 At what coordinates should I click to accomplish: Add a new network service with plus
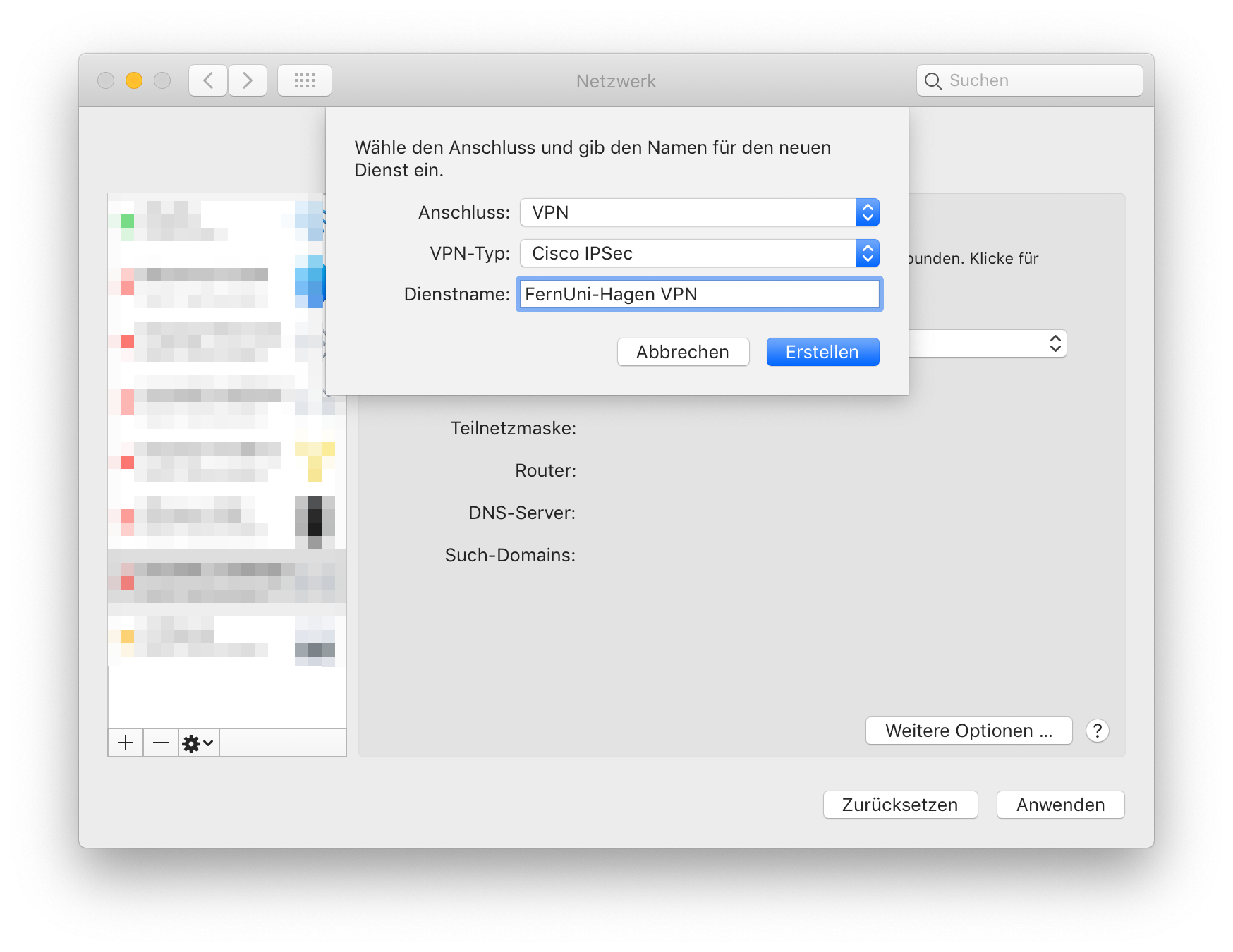point(126,743)
